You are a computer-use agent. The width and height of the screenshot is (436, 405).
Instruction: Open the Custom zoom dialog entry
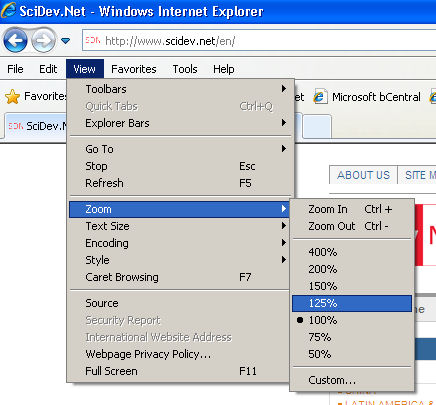(352, 380)
